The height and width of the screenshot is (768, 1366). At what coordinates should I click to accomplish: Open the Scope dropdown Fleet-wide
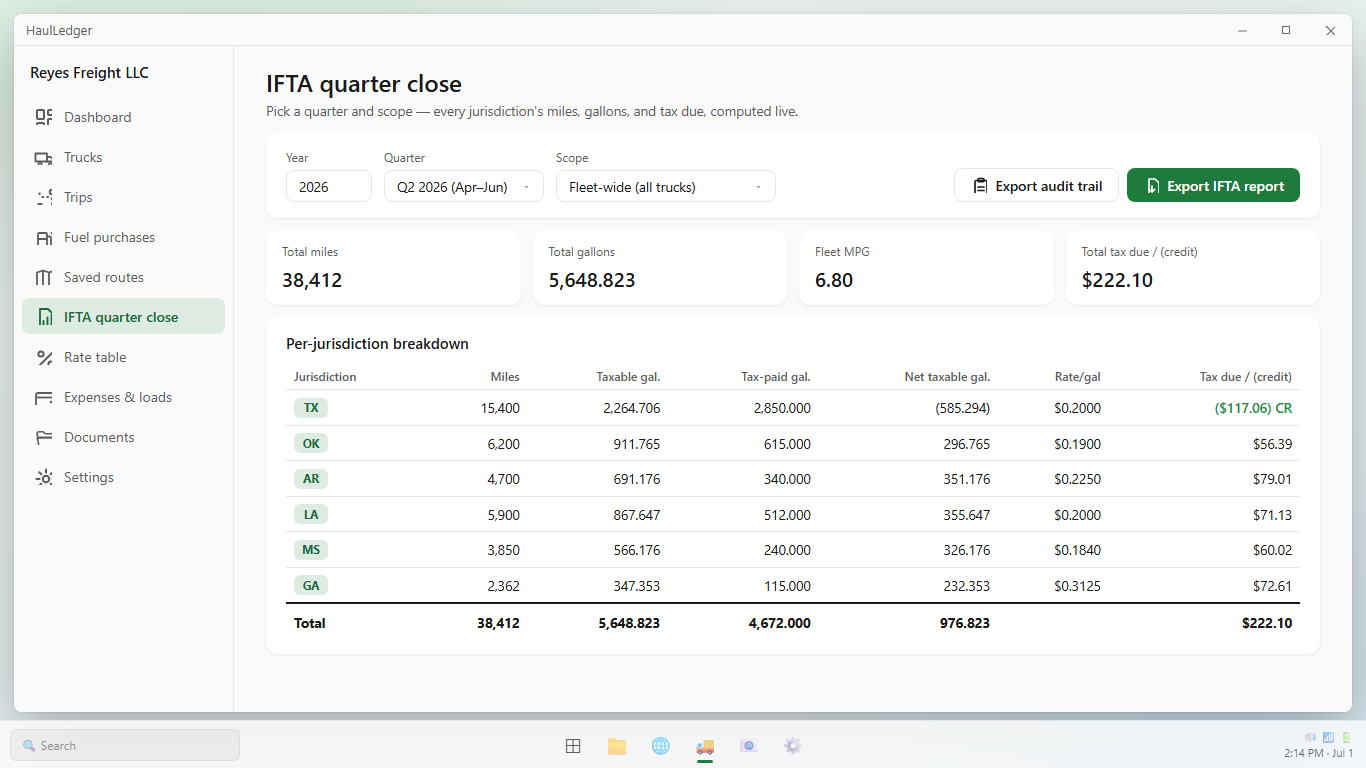click(666, 186)
